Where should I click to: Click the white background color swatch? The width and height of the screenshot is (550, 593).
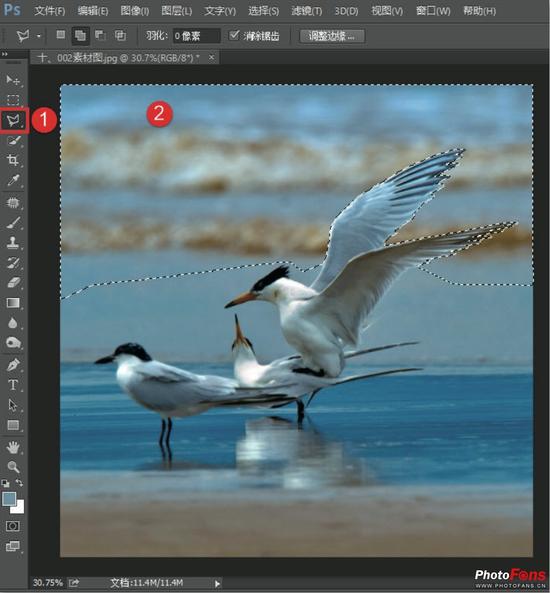tap(19, 509)
